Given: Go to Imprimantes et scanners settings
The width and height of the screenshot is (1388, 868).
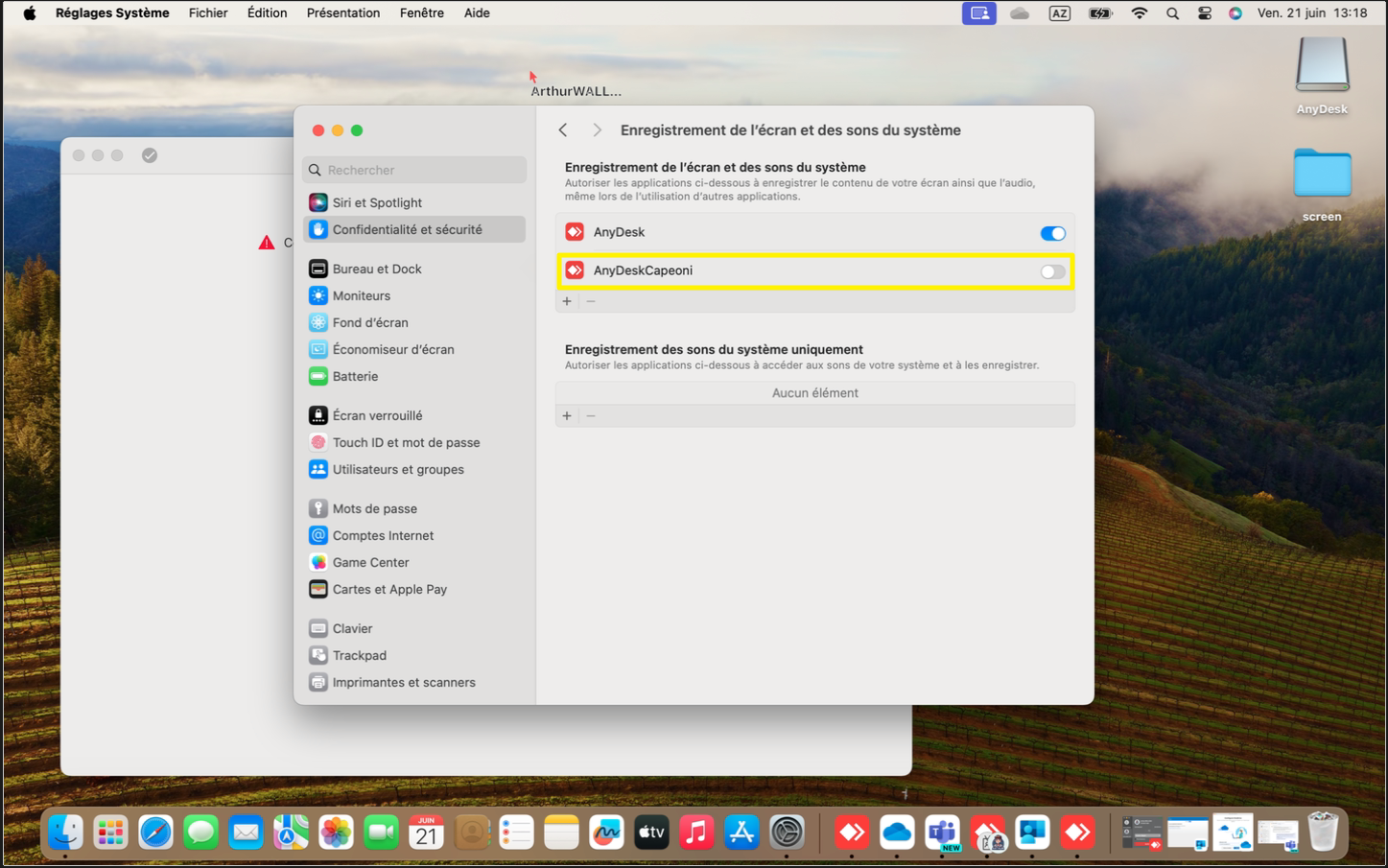Looking at the screenshot, I should coord(414,682).
